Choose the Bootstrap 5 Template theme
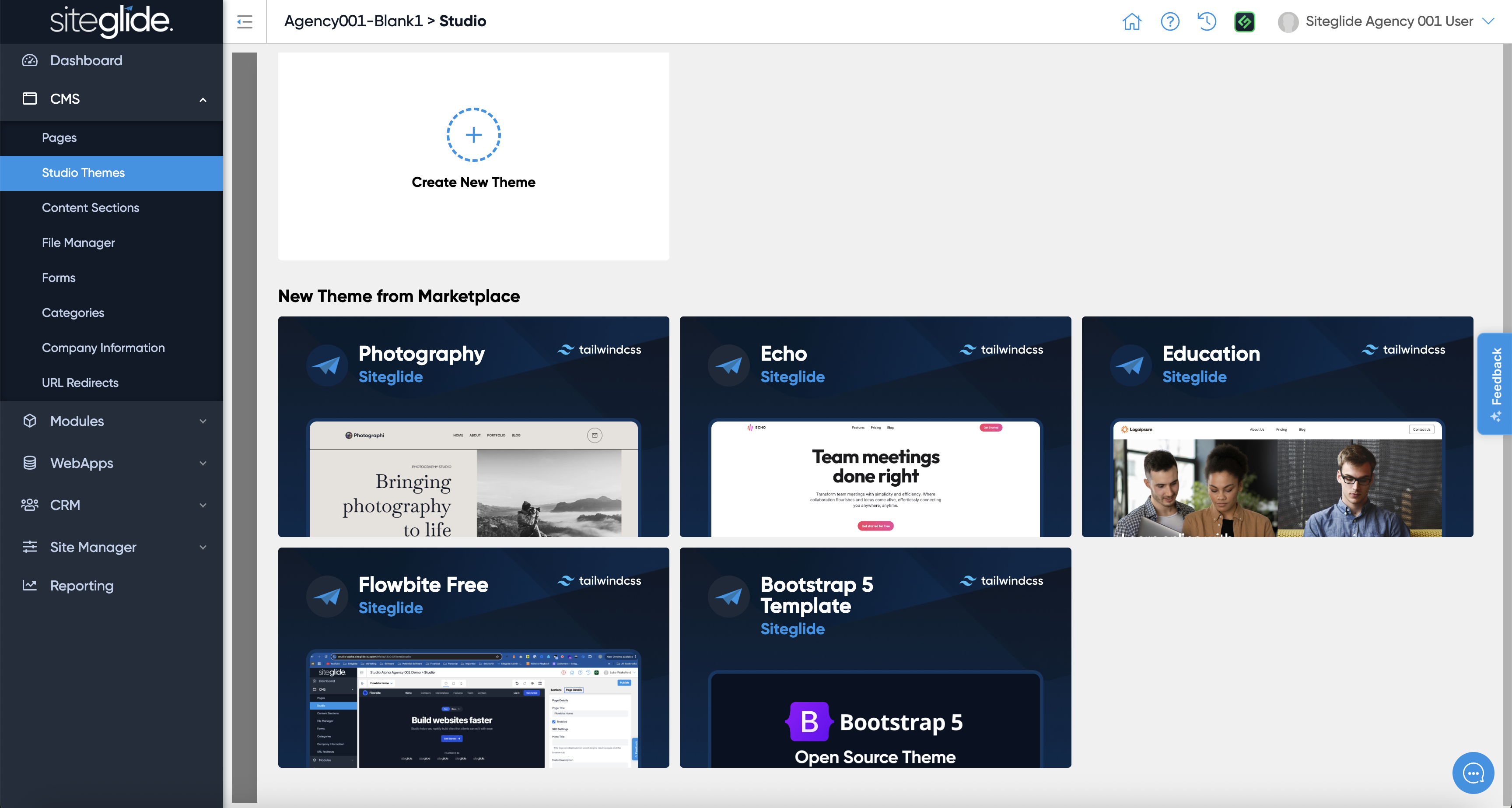The height and width of the screenshot is (808, 1512). 875,657
